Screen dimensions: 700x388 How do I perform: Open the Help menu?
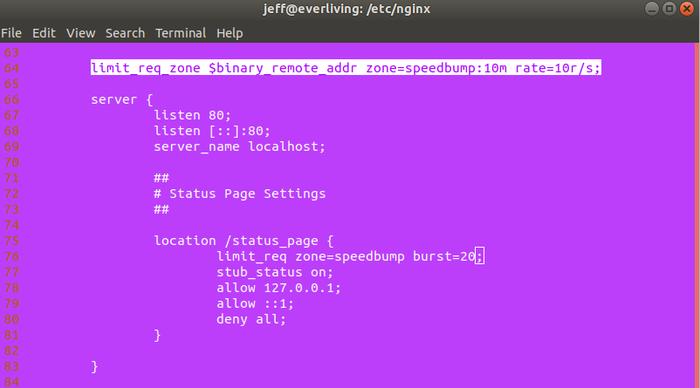click(229, 33)
